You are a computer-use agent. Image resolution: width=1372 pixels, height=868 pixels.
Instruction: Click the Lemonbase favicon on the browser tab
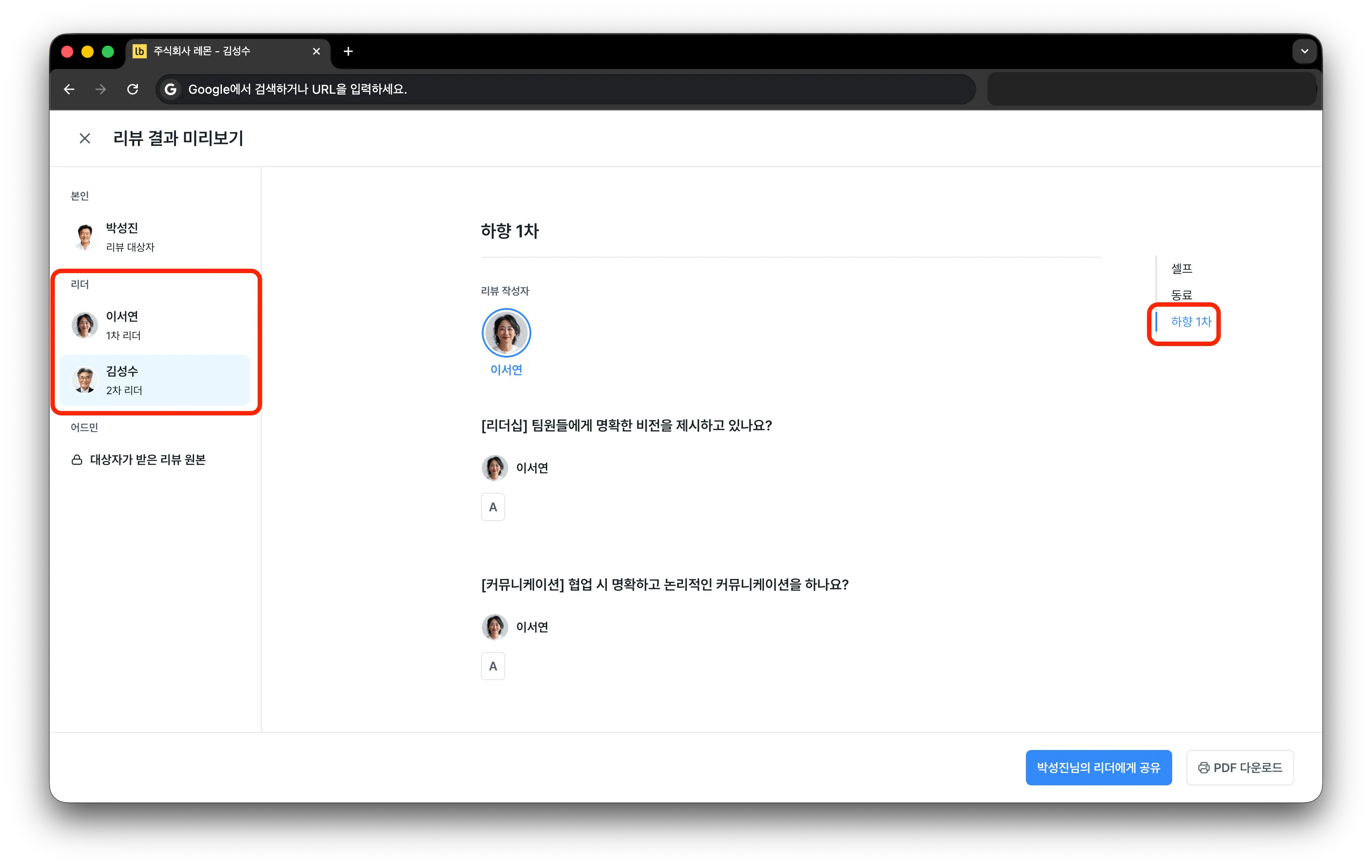pos(140,51)
